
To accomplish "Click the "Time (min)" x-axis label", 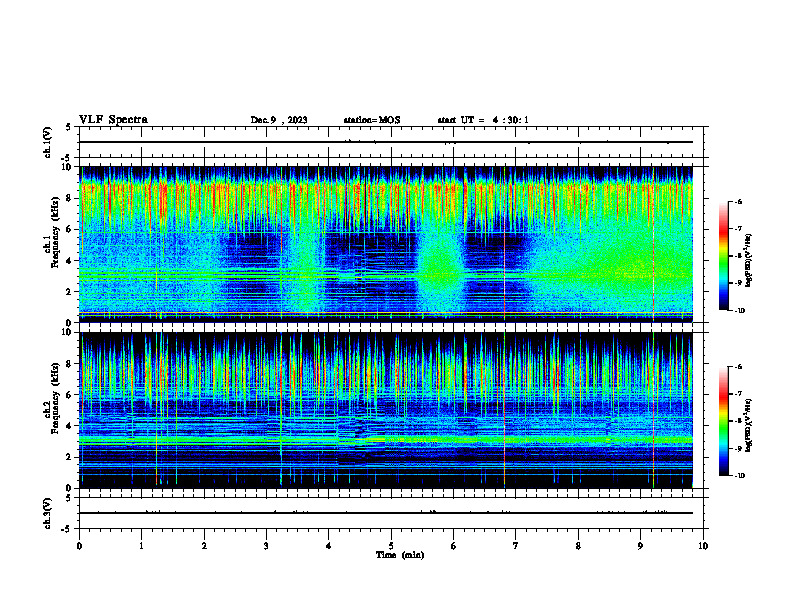I will 400,555.
